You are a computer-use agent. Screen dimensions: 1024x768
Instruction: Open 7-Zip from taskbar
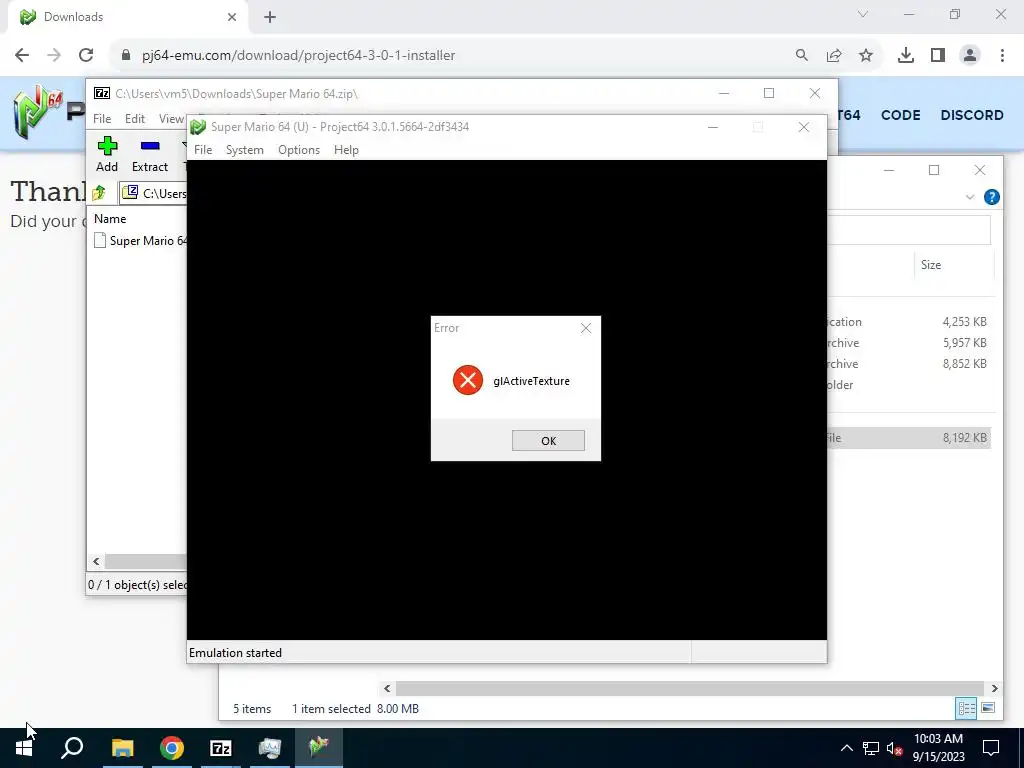click(x=221, y=748)
